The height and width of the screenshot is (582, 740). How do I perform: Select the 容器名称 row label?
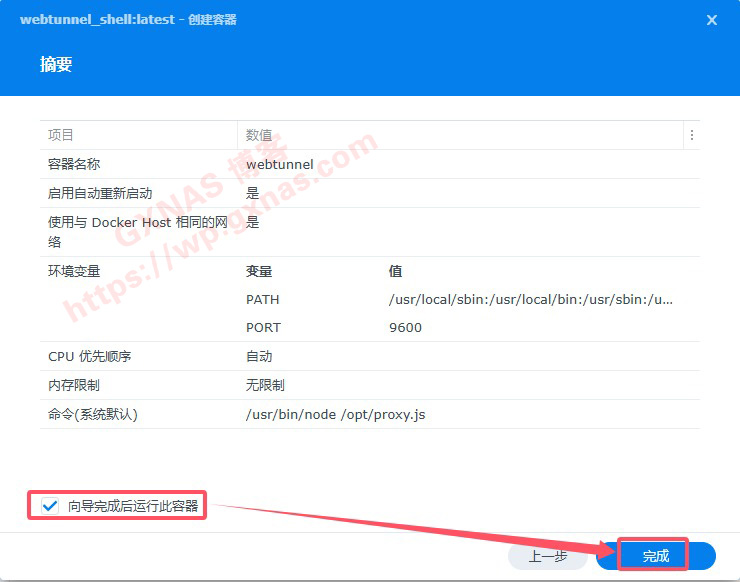pyautogui.click(x=74, y=164)
